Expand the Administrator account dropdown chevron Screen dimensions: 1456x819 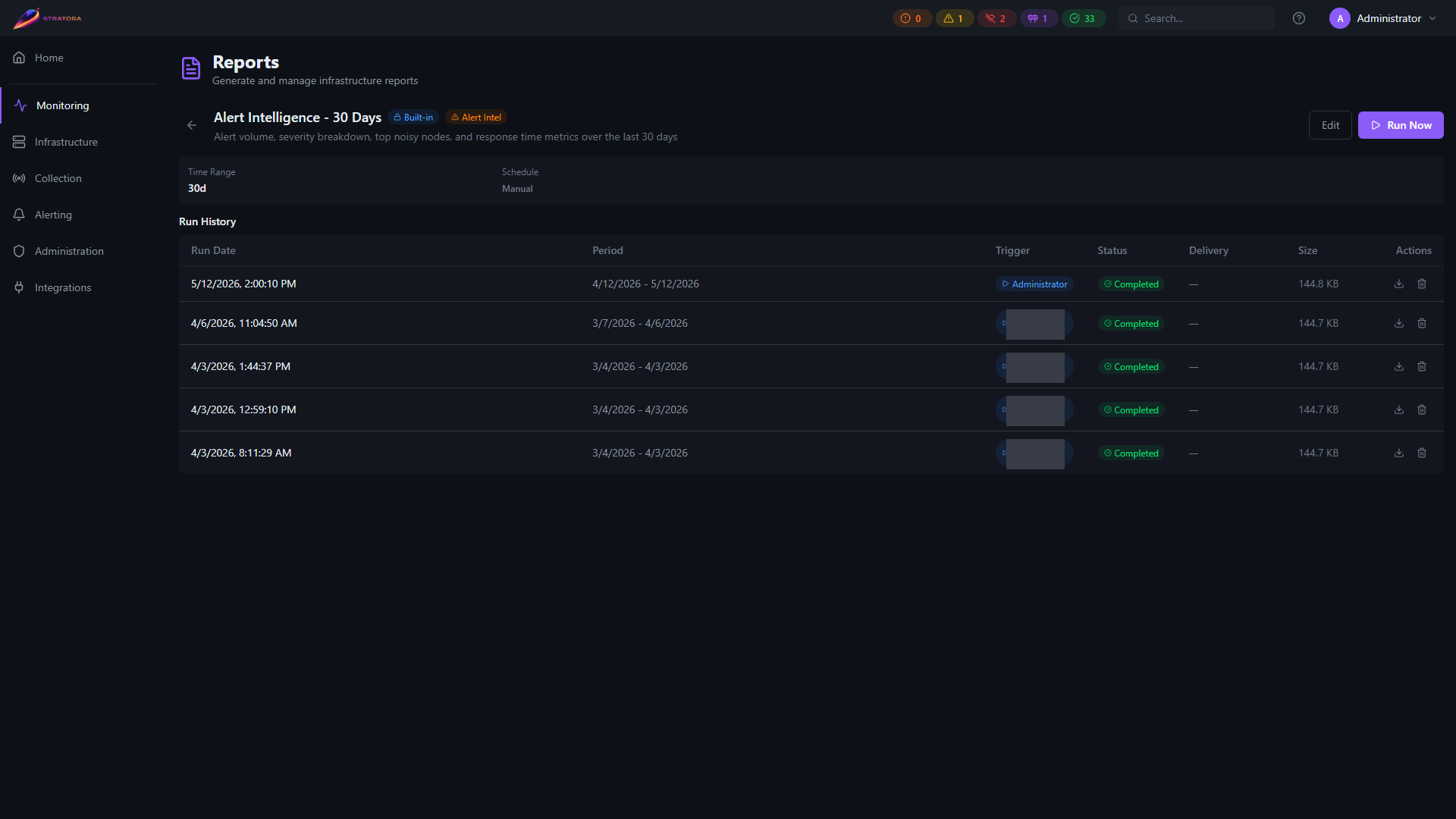tap(1432, 18)
